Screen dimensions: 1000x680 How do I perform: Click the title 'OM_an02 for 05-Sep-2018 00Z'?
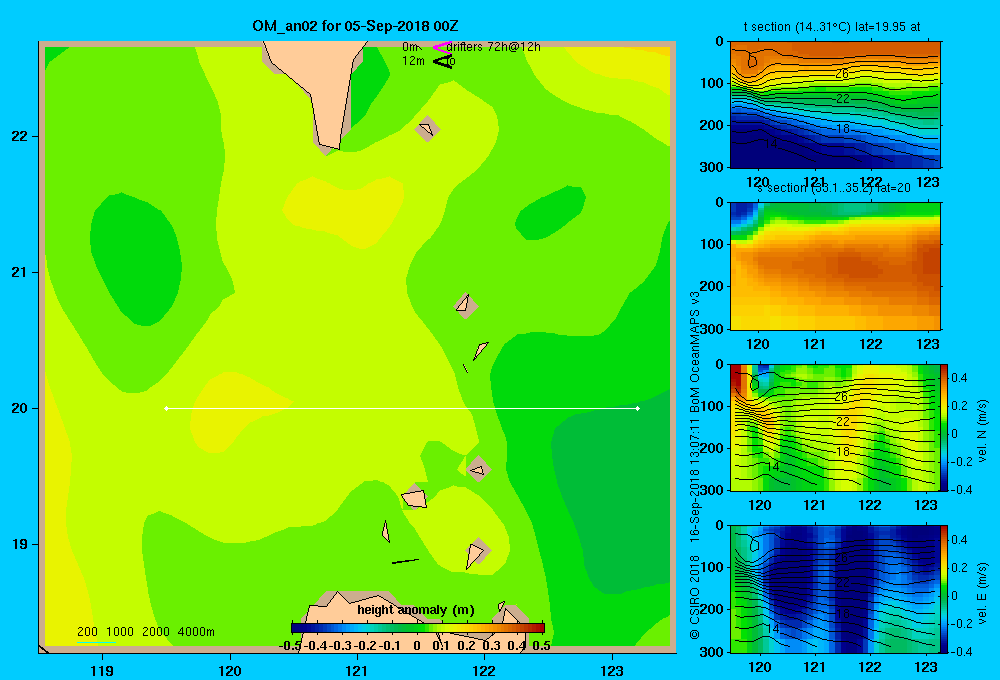(355, 26)
